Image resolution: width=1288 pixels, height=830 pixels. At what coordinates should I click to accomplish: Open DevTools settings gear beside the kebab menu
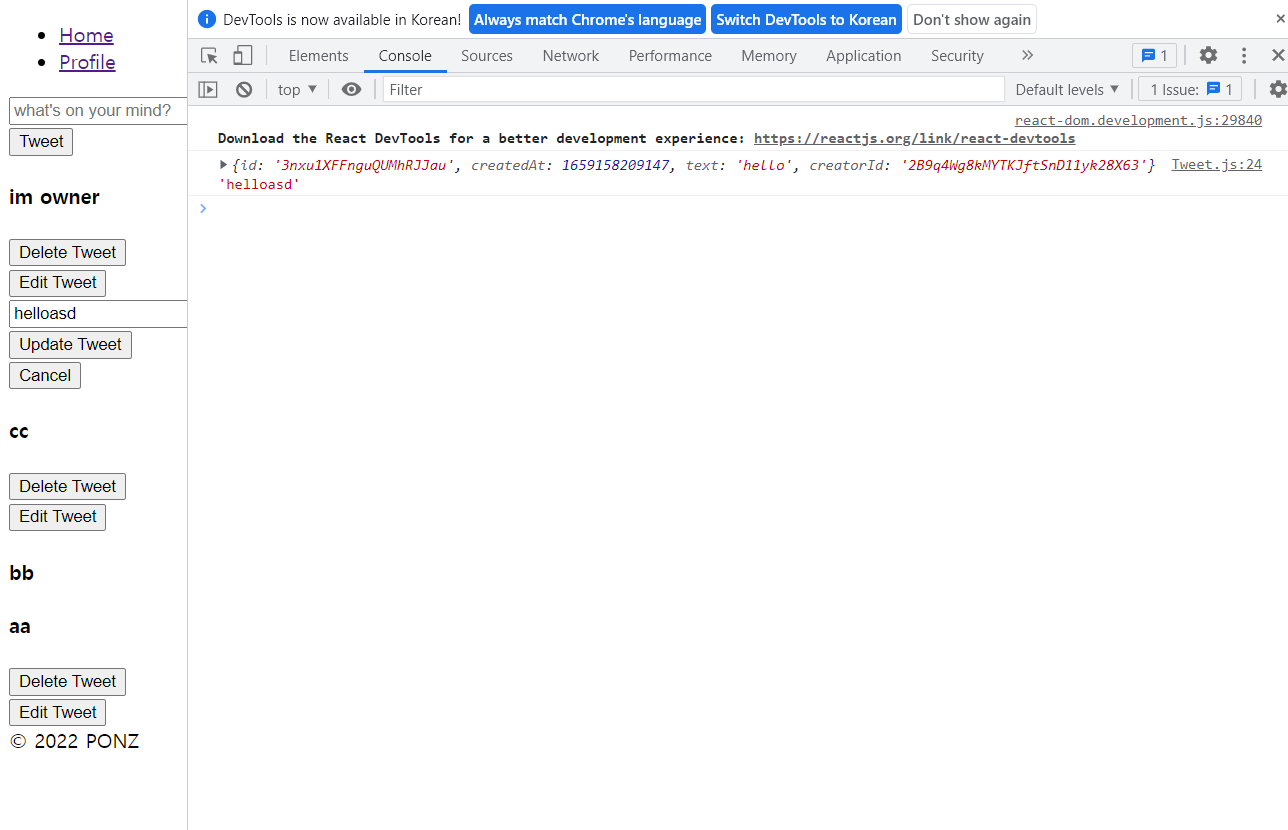[x=1208, y=56]
